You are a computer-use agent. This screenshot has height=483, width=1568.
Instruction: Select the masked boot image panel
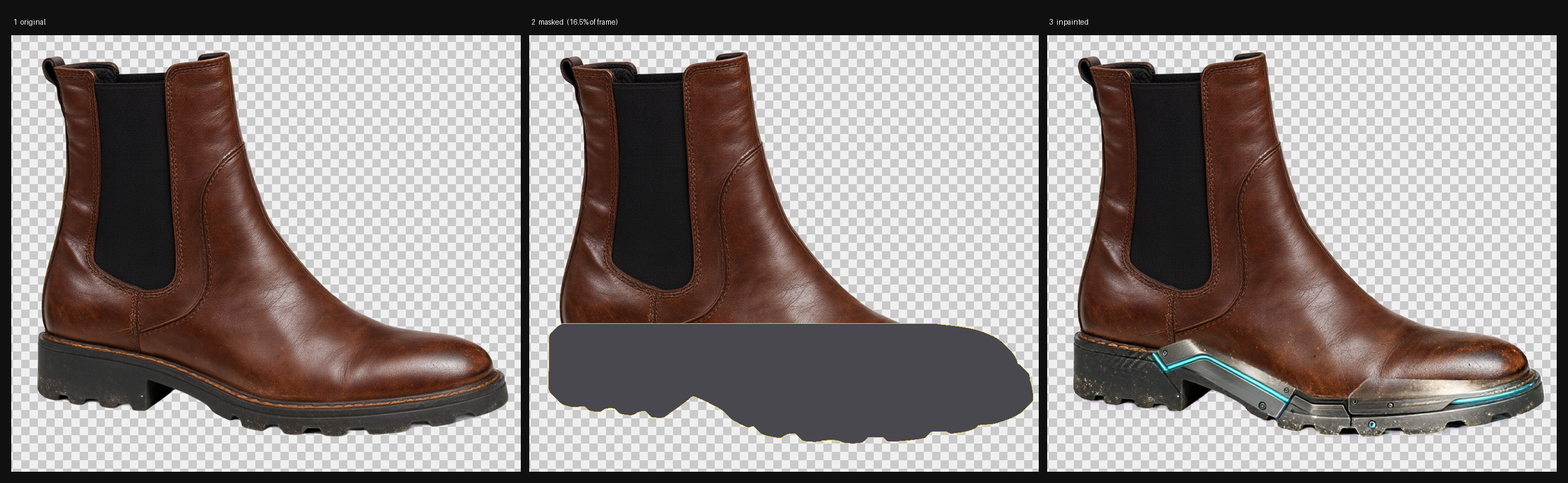coord(784,253)
